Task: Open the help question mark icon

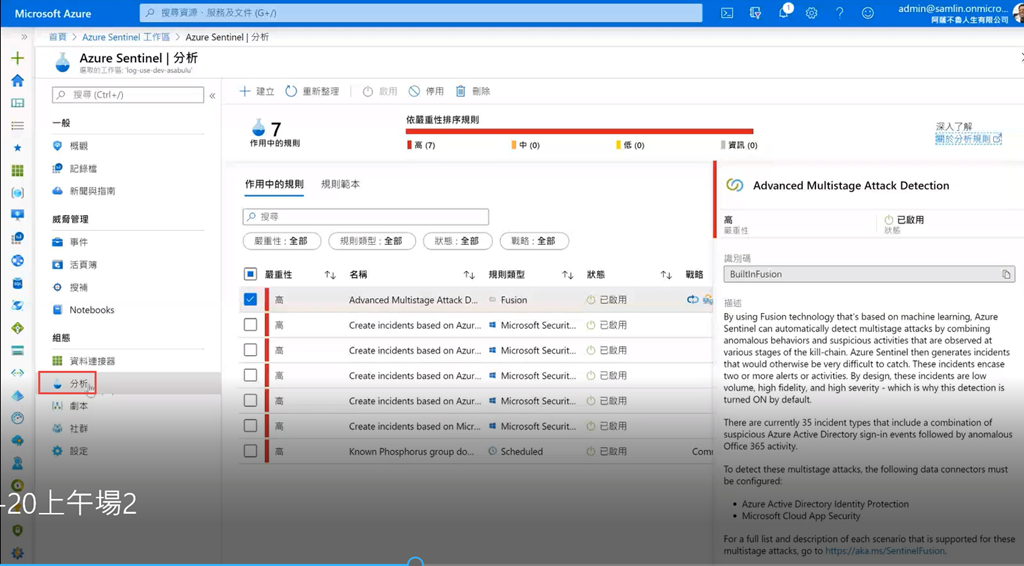Action: [x=839, y=13]
